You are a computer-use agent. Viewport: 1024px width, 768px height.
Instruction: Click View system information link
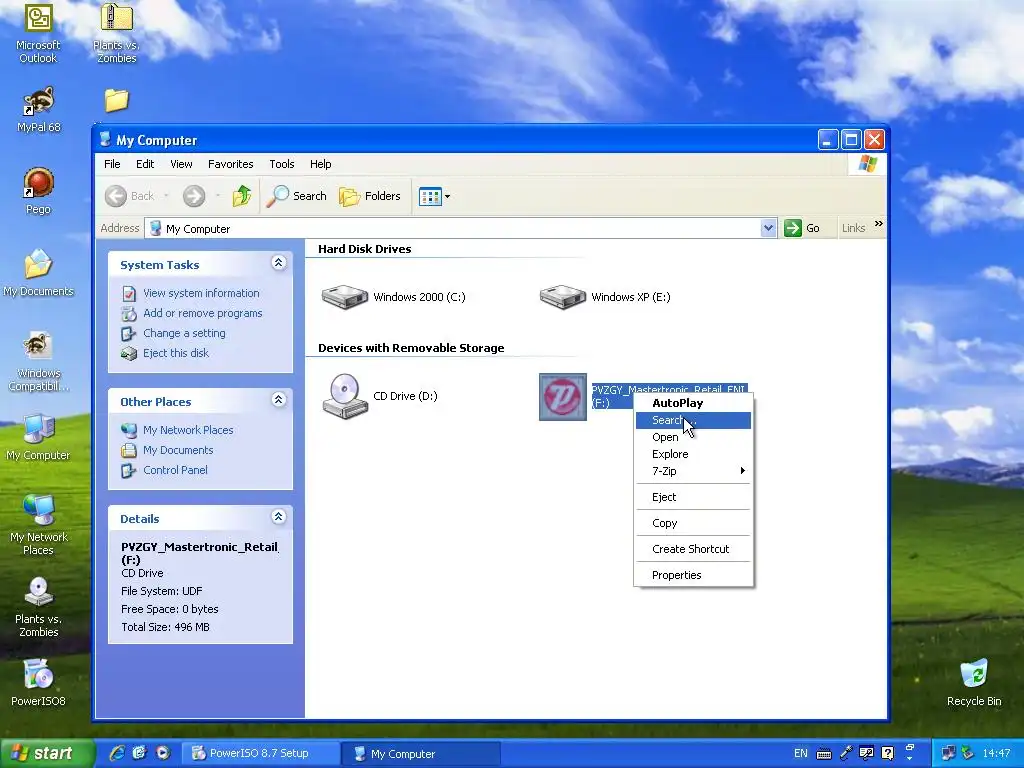pos(201,293)
